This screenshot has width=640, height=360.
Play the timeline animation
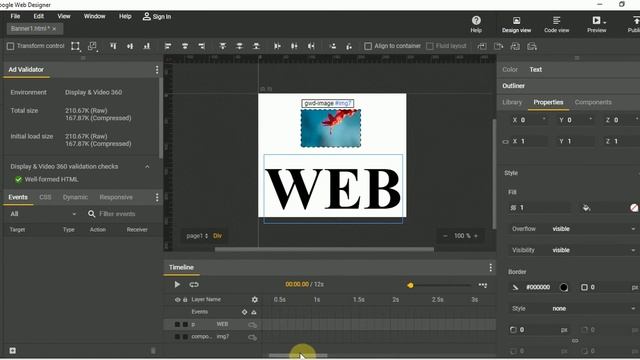pyautogui.click(x=177, y=284)
